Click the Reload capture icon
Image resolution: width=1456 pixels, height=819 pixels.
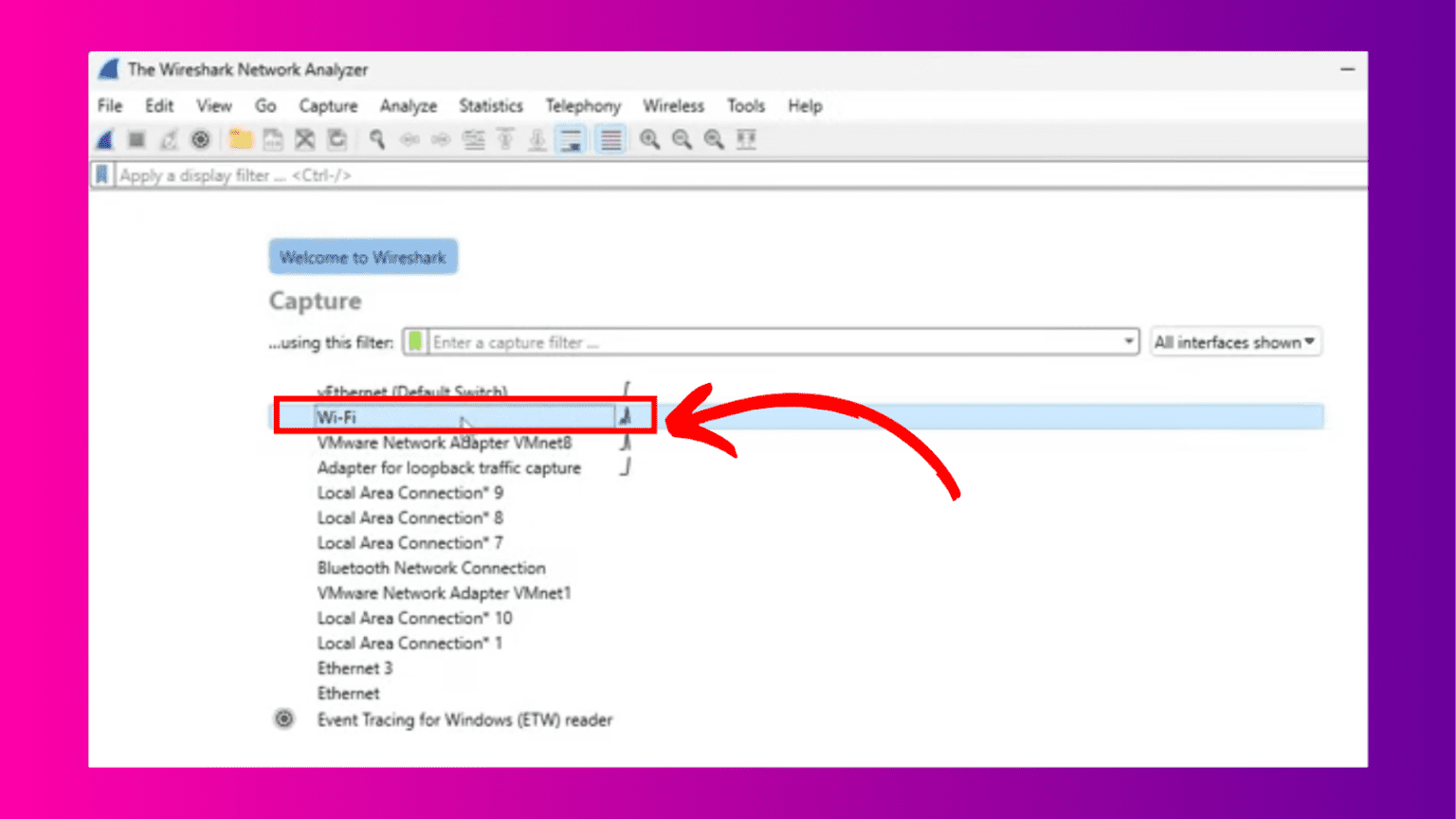(x=337, y=139)
